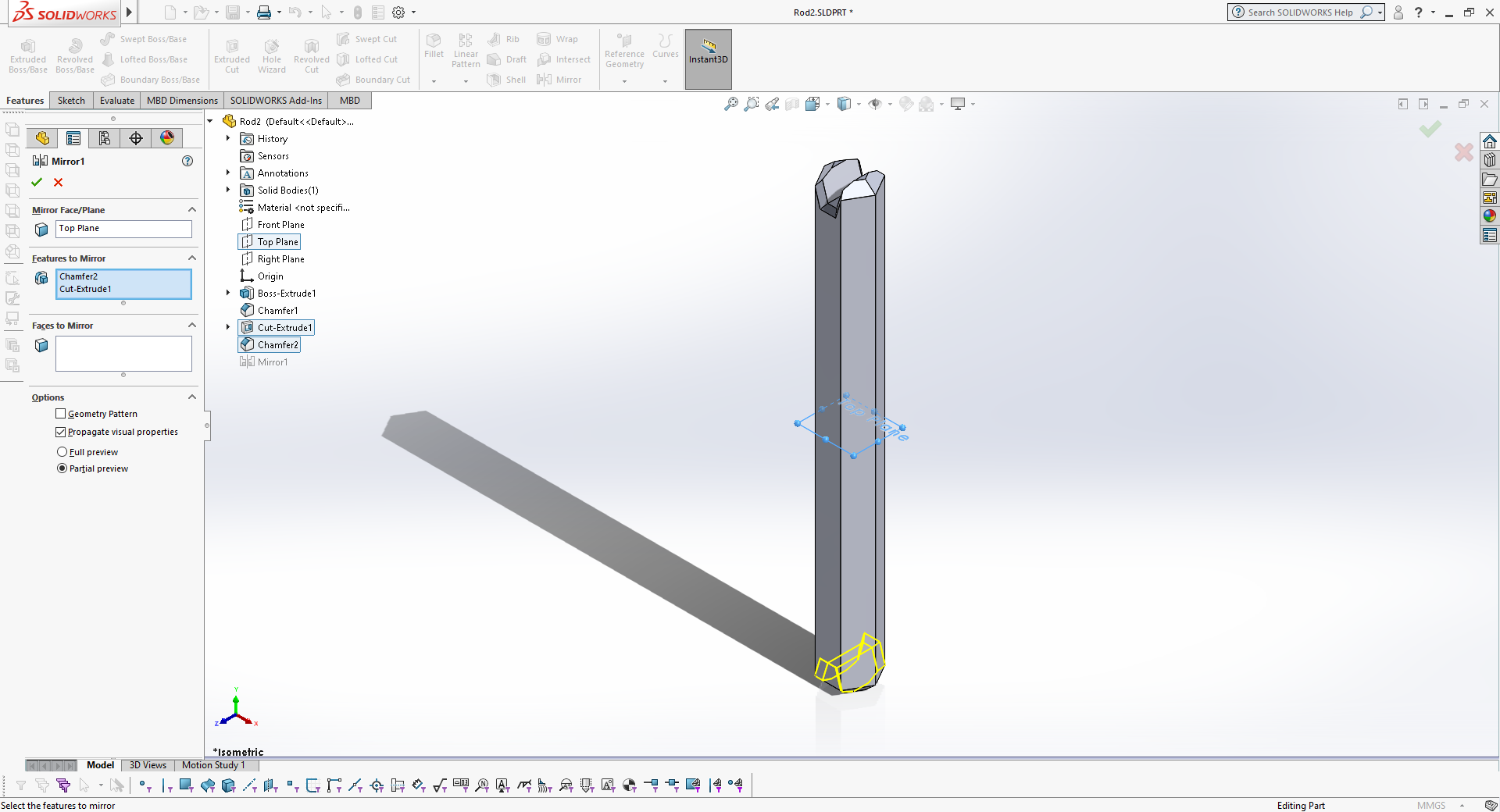Image resolution: width=1500 pixels, height=812 pixels.
Task: Click the Mirror Face/Plane field showing Top Plane
Action: (x=123, y=229)
